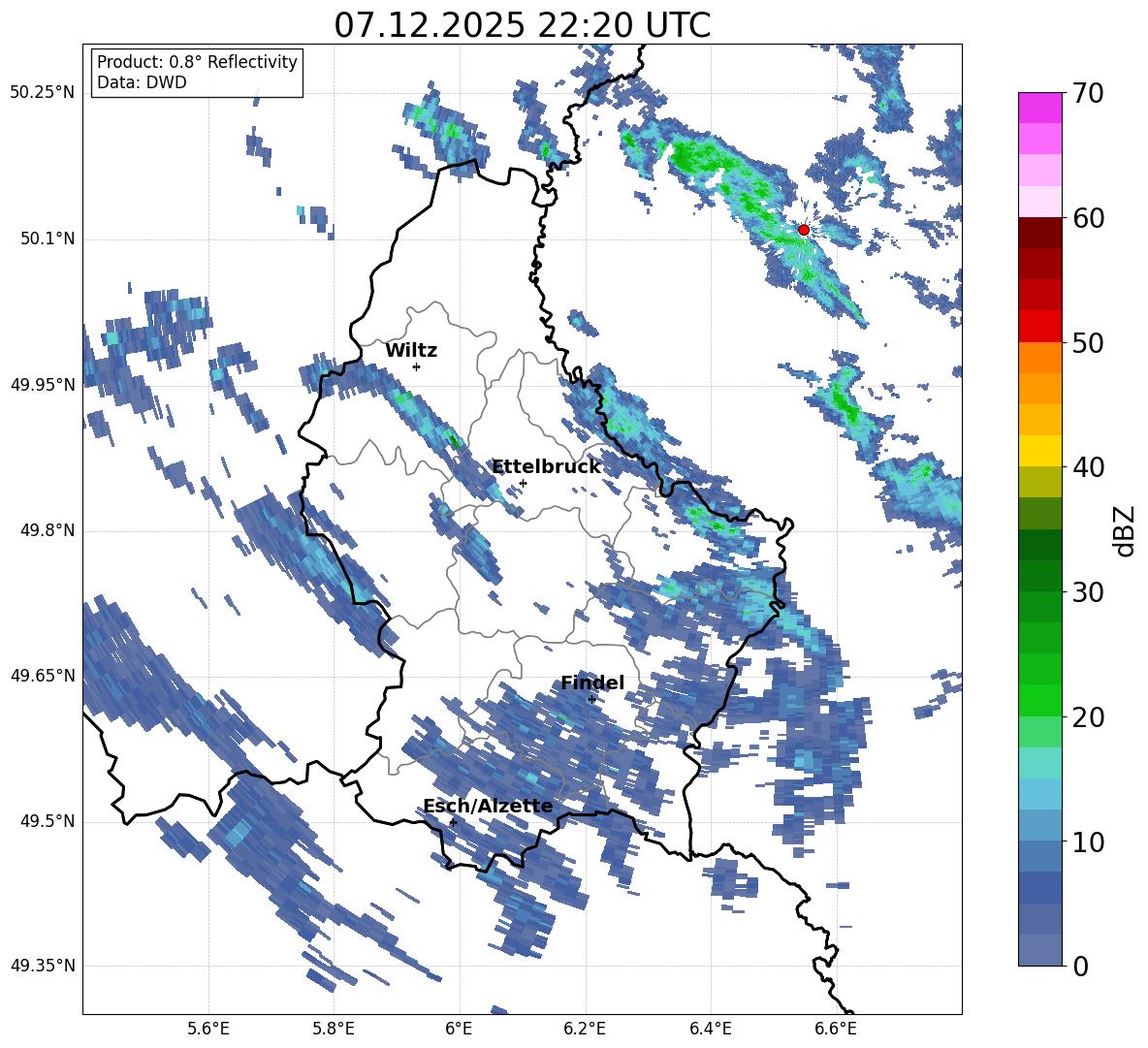Click the 6.6°E longitude label
This screenshot has height=1048, width=1148.
(x=836, y=1029)
